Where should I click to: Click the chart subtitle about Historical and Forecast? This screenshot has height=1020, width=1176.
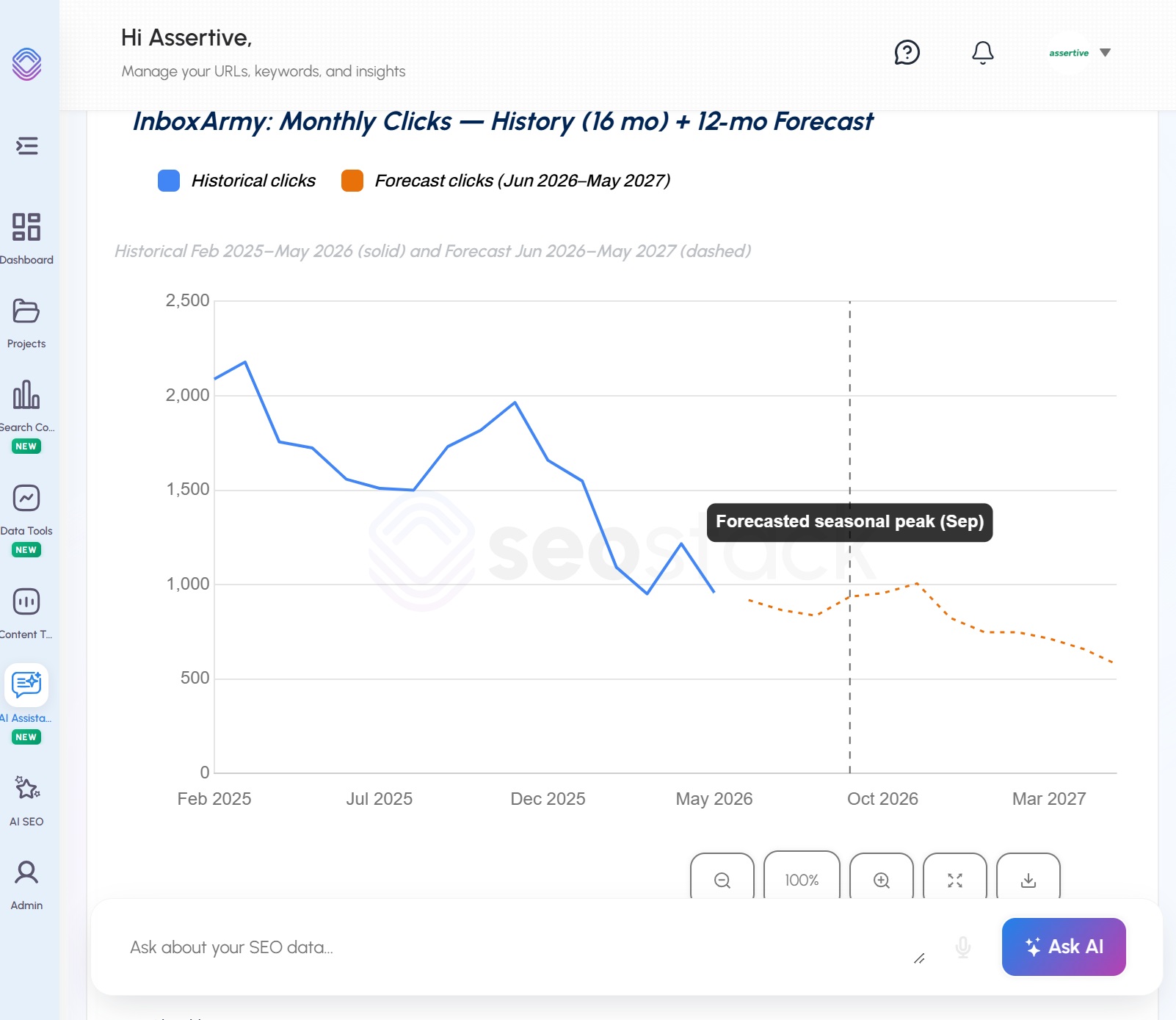click(x=432, y=251)
